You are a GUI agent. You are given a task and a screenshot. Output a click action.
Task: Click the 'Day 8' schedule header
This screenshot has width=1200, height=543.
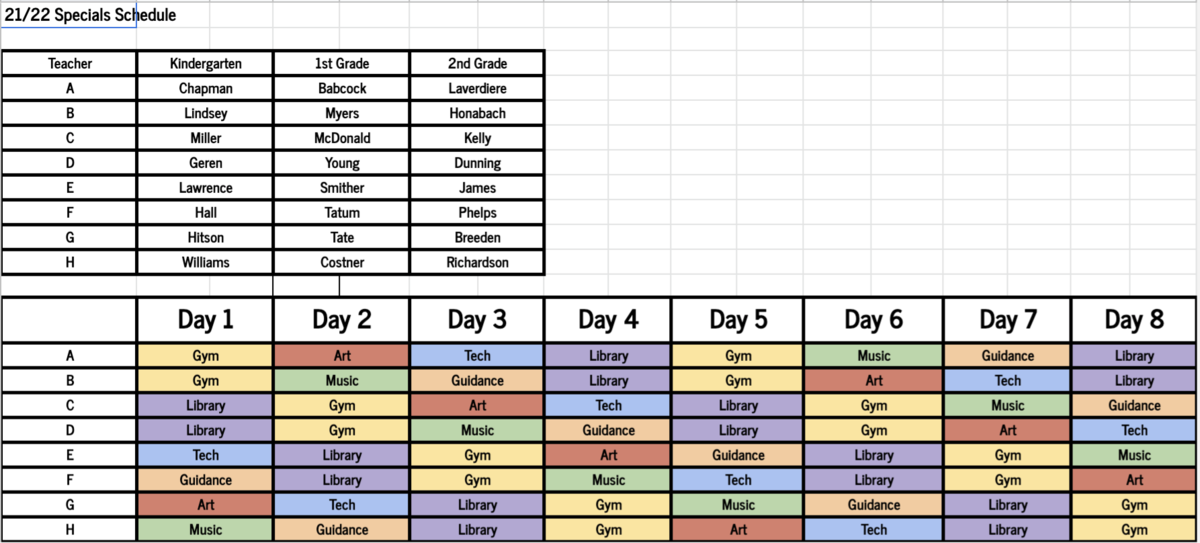click(1135, 320)
